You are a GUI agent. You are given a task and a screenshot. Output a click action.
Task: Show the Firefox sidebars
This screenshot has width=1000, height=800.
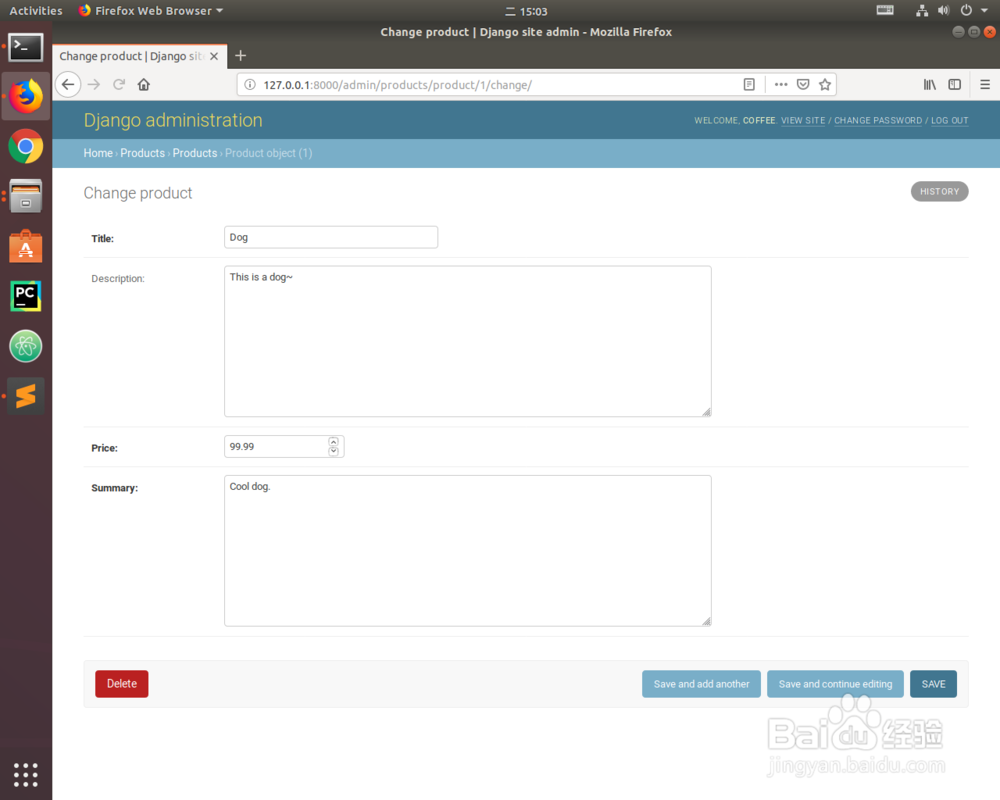(955, 85)
